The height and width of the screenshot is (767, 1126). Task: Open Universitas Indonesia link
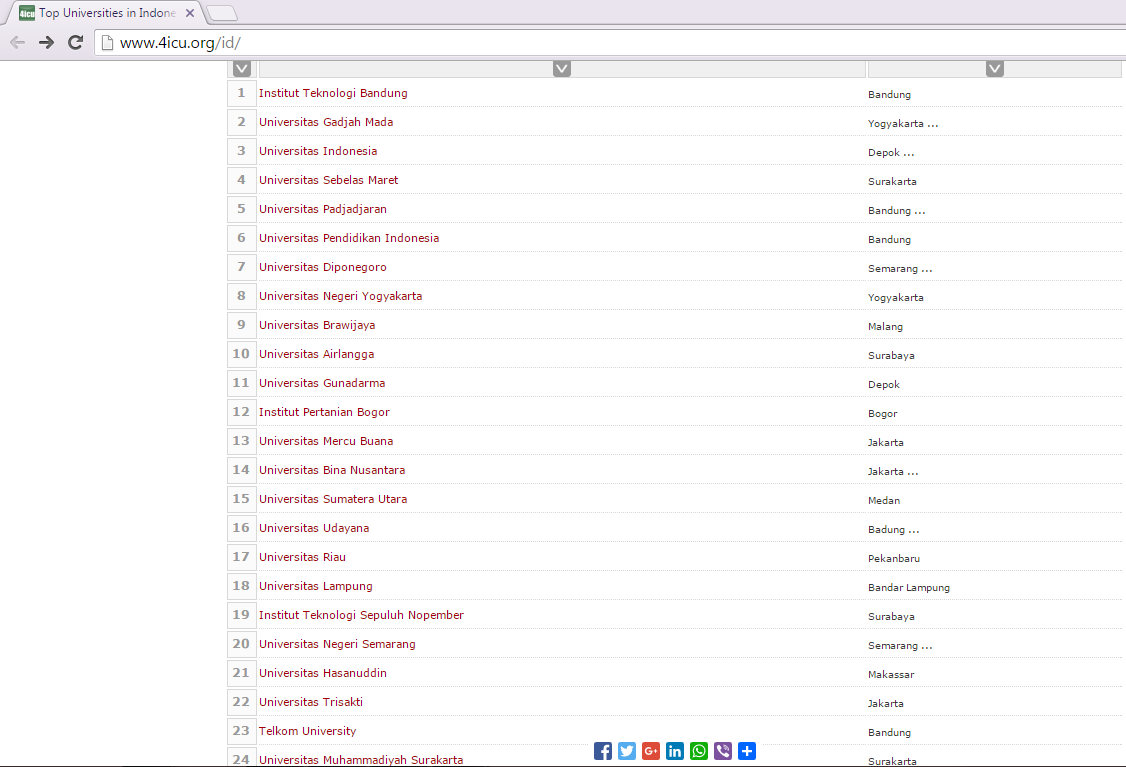tap(318, 151)
